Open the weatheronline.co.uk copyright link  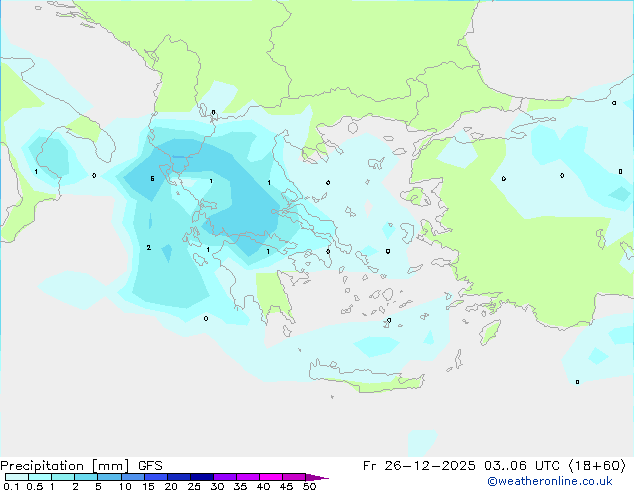pos(550,481)
